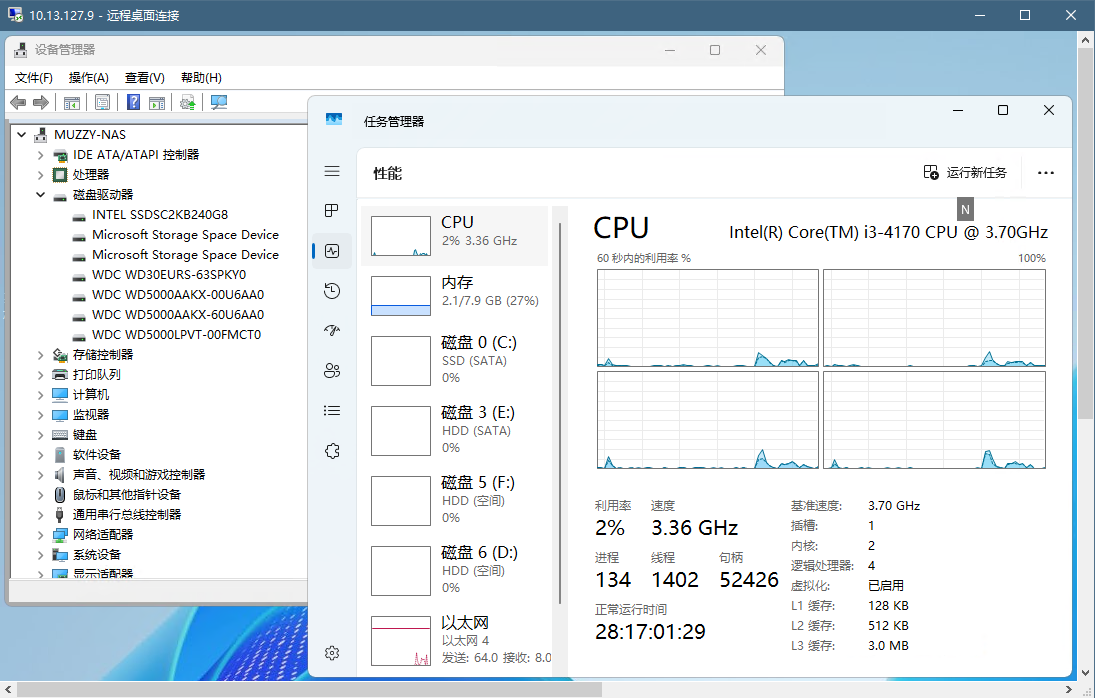Open the three-dot more options button
This screenshot has width=1095, height=698.
(1046, 173)
